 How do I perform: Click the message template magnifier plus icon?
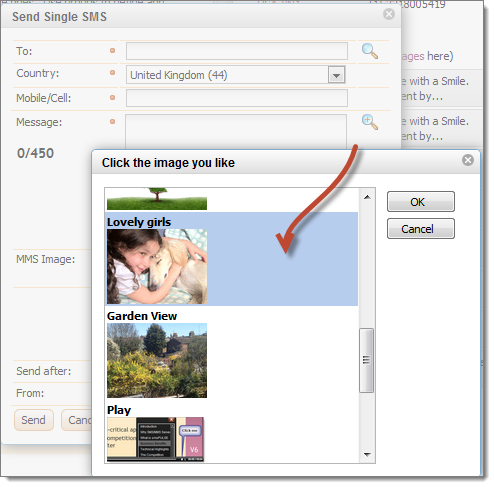pos(370,122)
